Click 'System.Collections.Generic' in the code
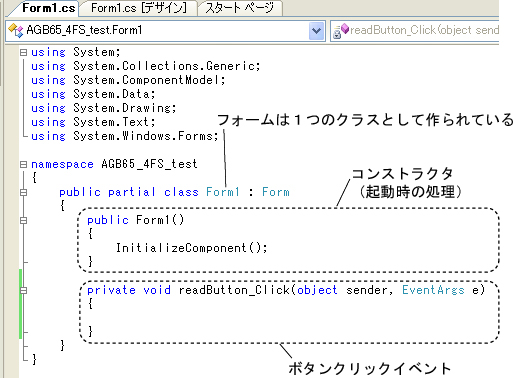Image resolution: width=515 pixels, height=378 pixels. [x=164, y=66]
